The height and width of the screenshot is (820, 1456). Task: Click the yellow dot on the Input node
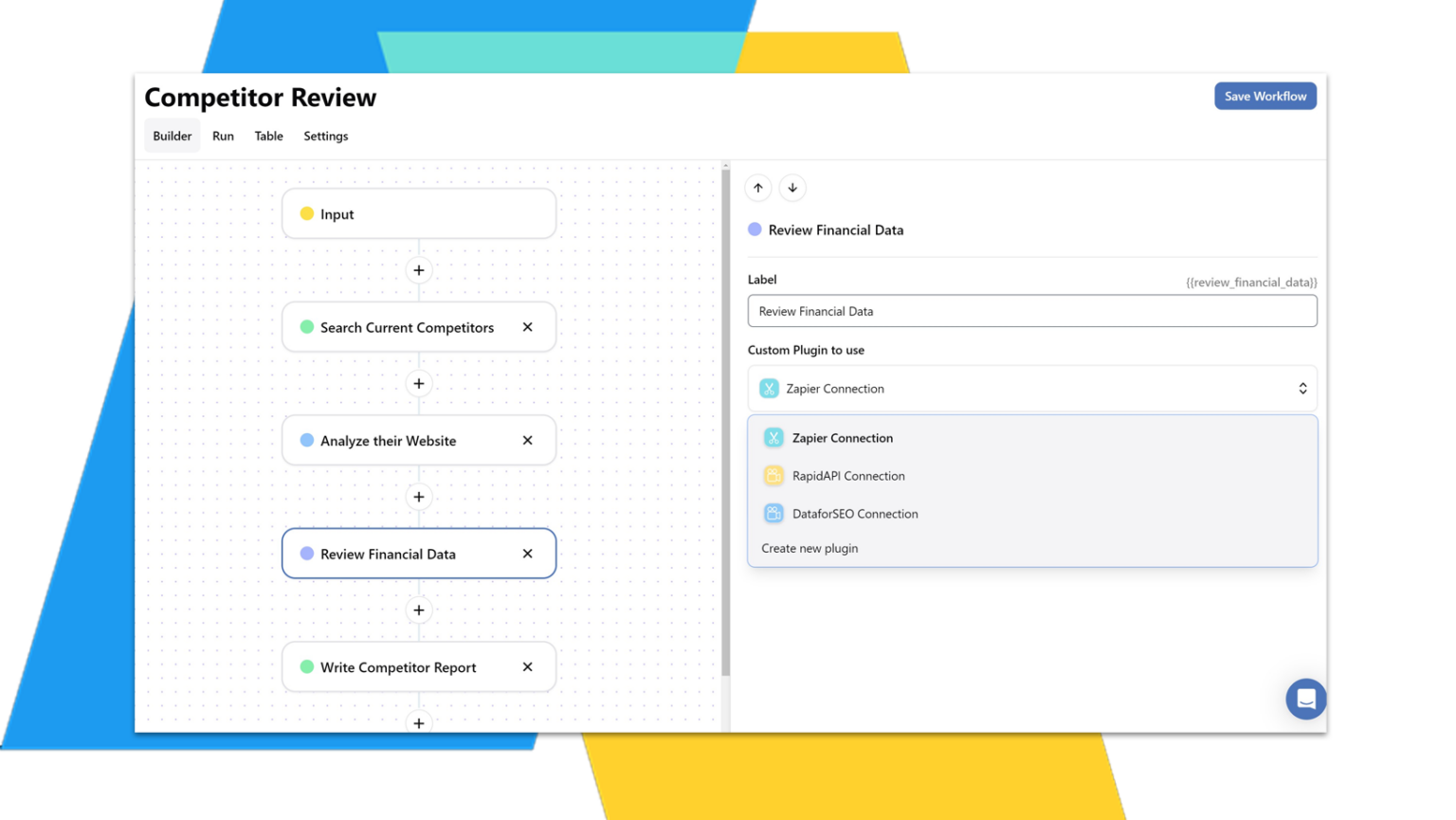tap(305, 213)
